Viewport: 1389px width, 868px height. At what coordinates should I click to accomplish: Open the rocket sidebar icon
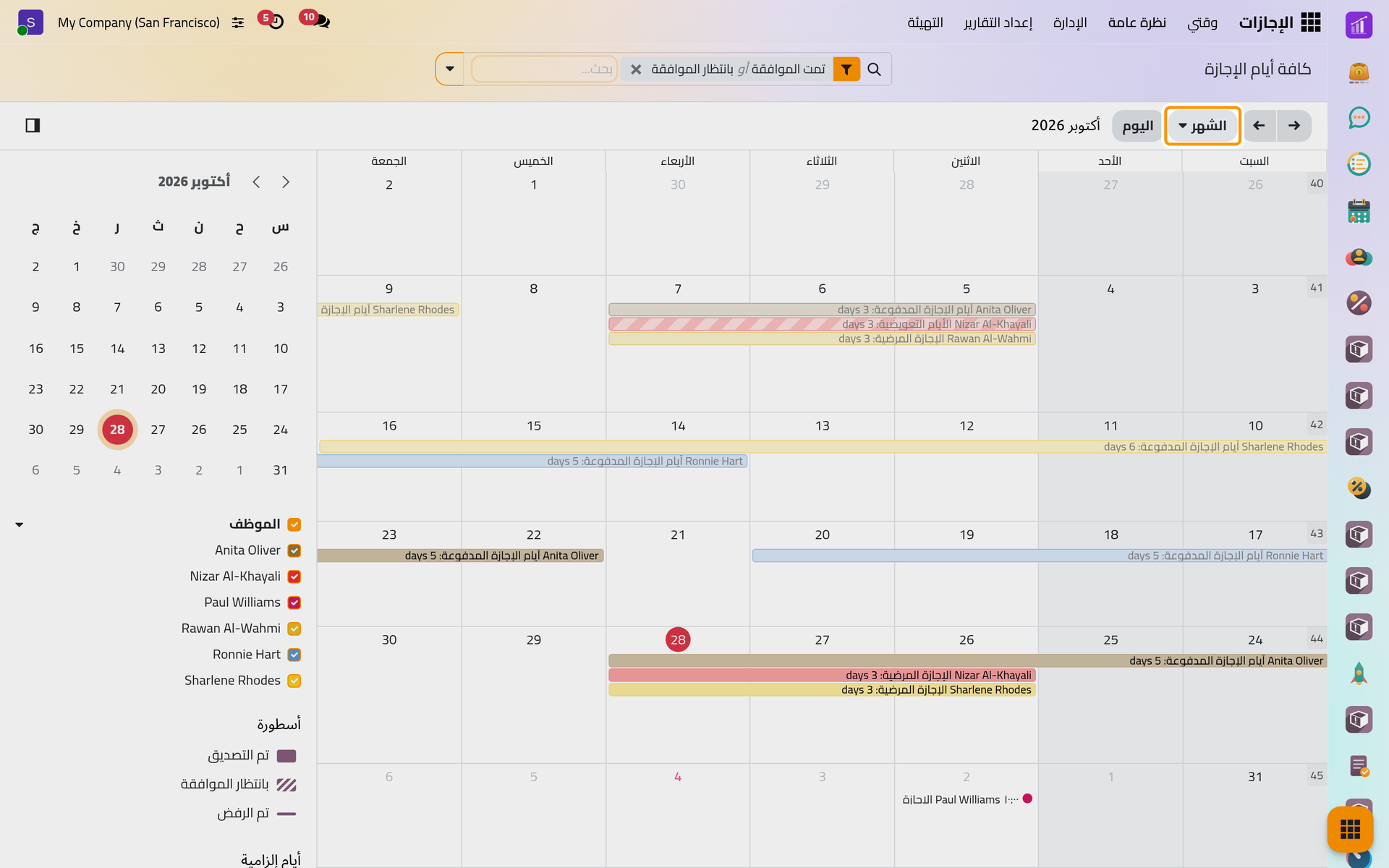(x=1359, y=673)
